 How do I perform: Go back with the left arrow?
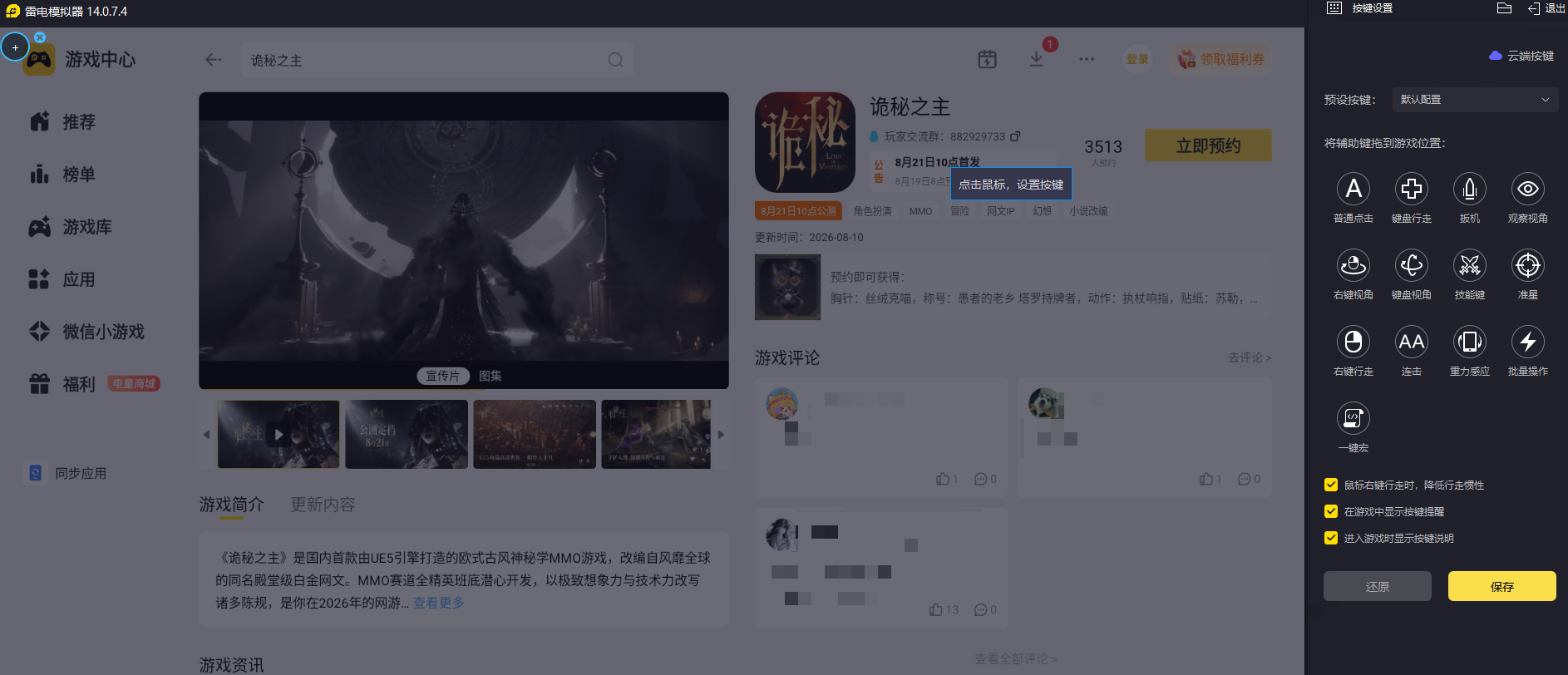point(214,60)
